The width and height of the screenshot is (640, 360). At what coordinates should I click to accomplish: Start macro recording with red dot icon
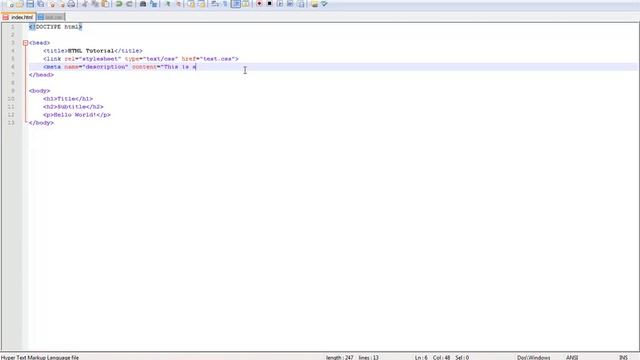pyautogui.click(x=259, y=4)
